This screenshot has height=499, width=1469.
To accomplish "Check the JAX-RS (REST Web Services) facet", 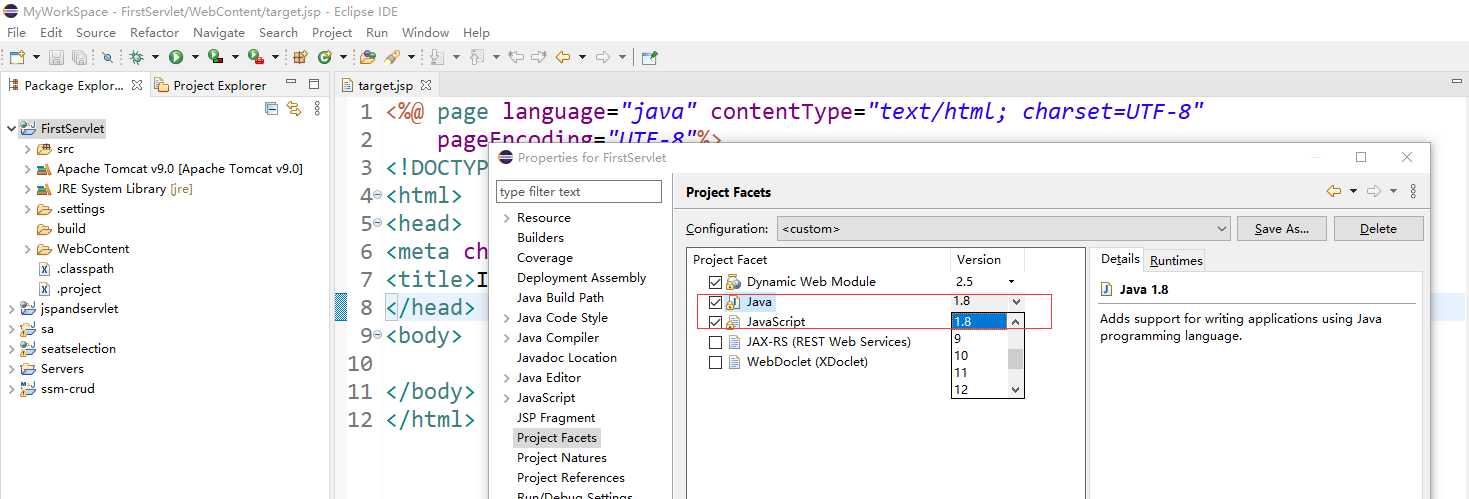I will [715, 342].
